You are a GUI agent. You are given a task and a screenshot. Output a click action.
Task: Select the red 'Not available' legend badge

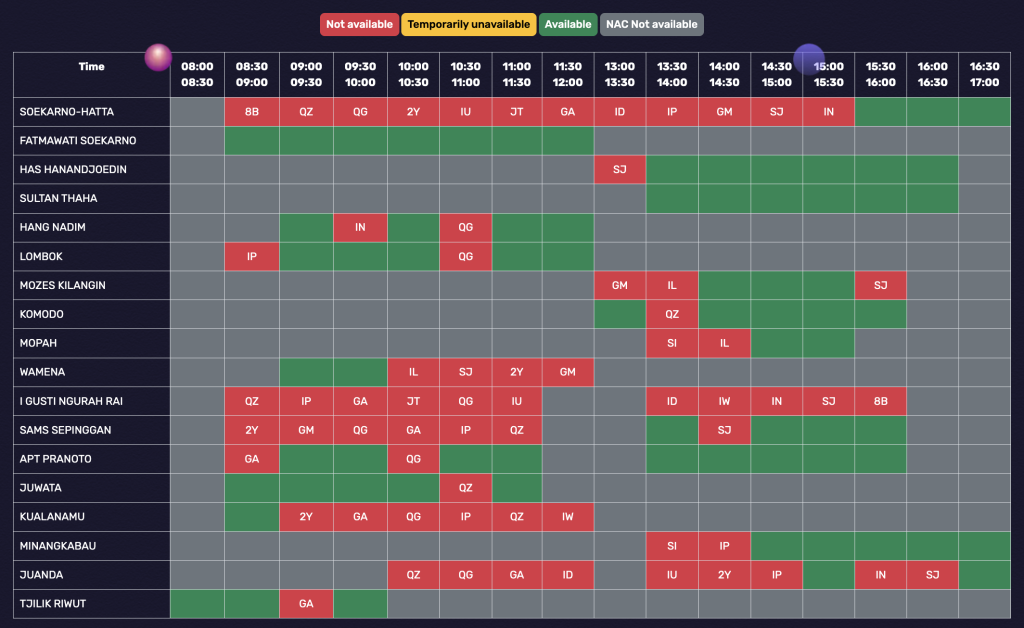(359, 24)
